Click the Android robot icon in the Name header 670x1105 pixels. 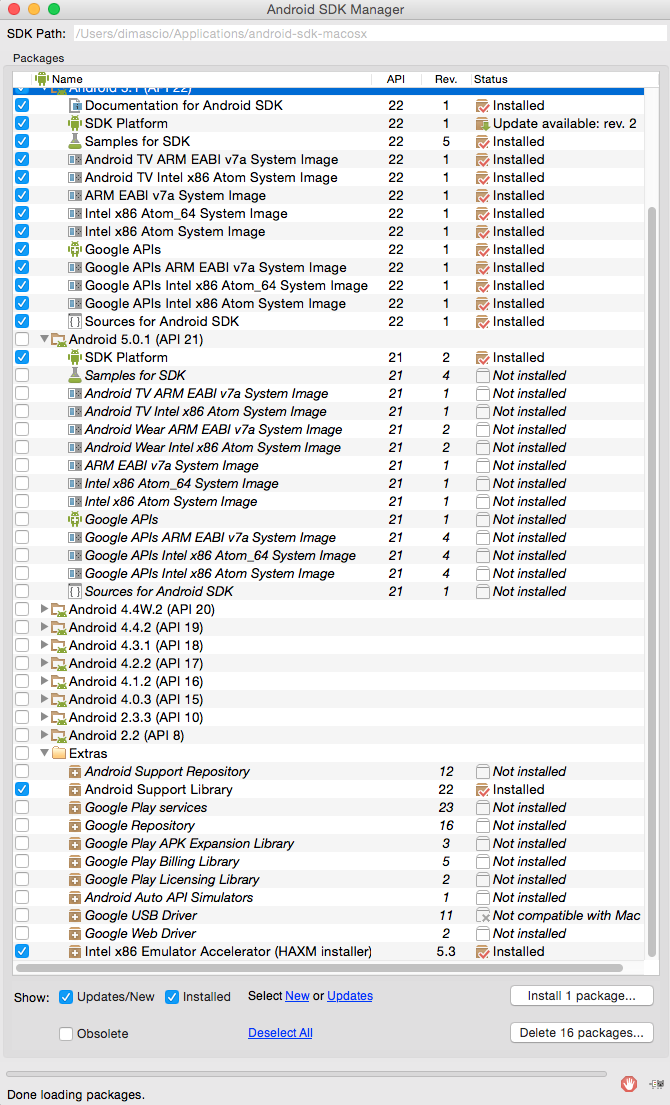click(x=41, y=79)
